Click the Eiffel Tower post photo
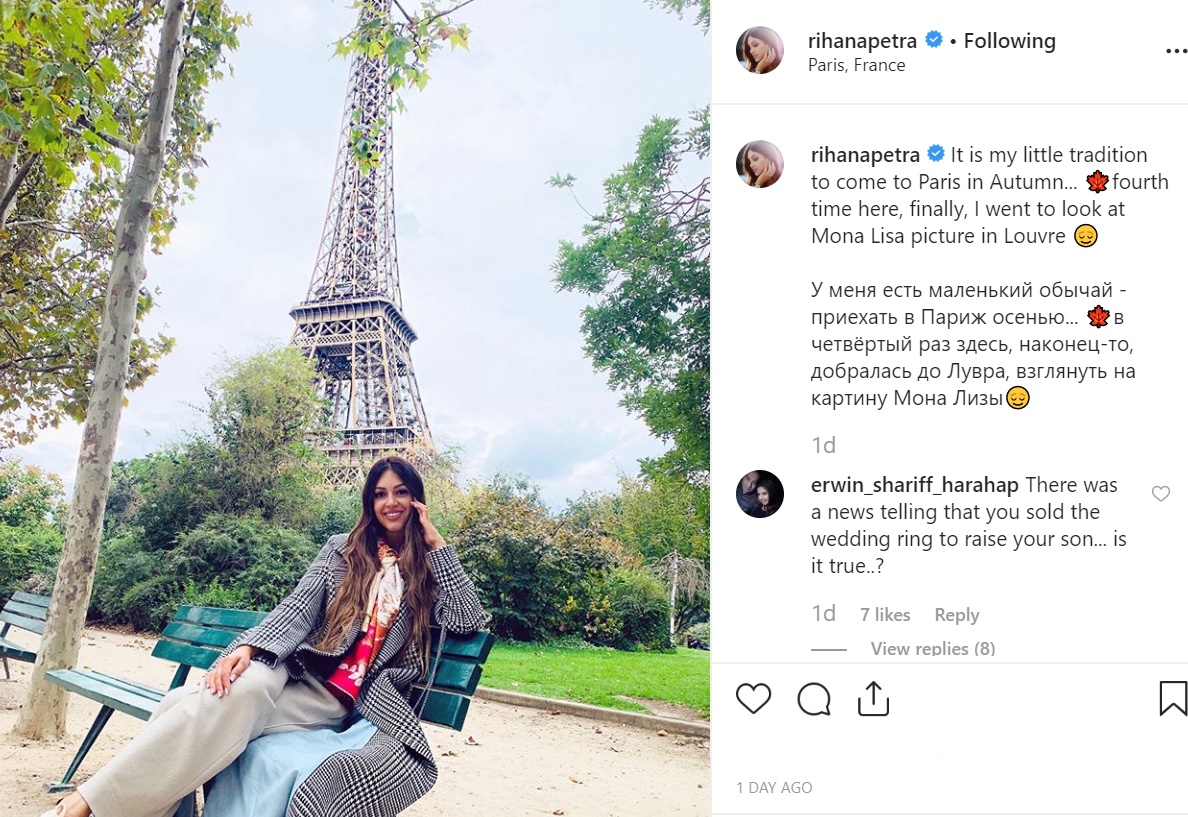 coord(355,408)
